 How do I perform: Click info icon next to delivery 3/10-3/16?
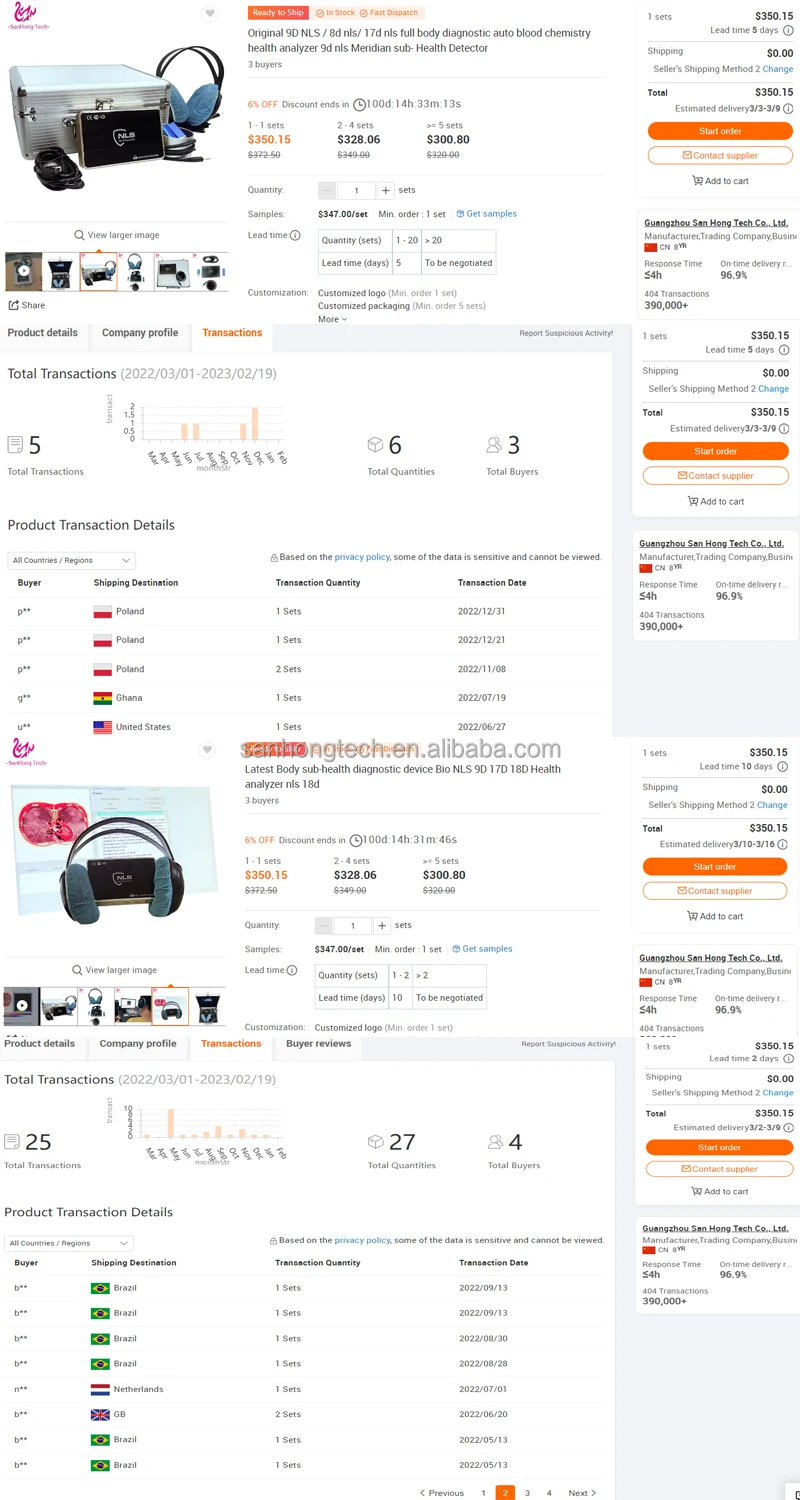[783, 844]
